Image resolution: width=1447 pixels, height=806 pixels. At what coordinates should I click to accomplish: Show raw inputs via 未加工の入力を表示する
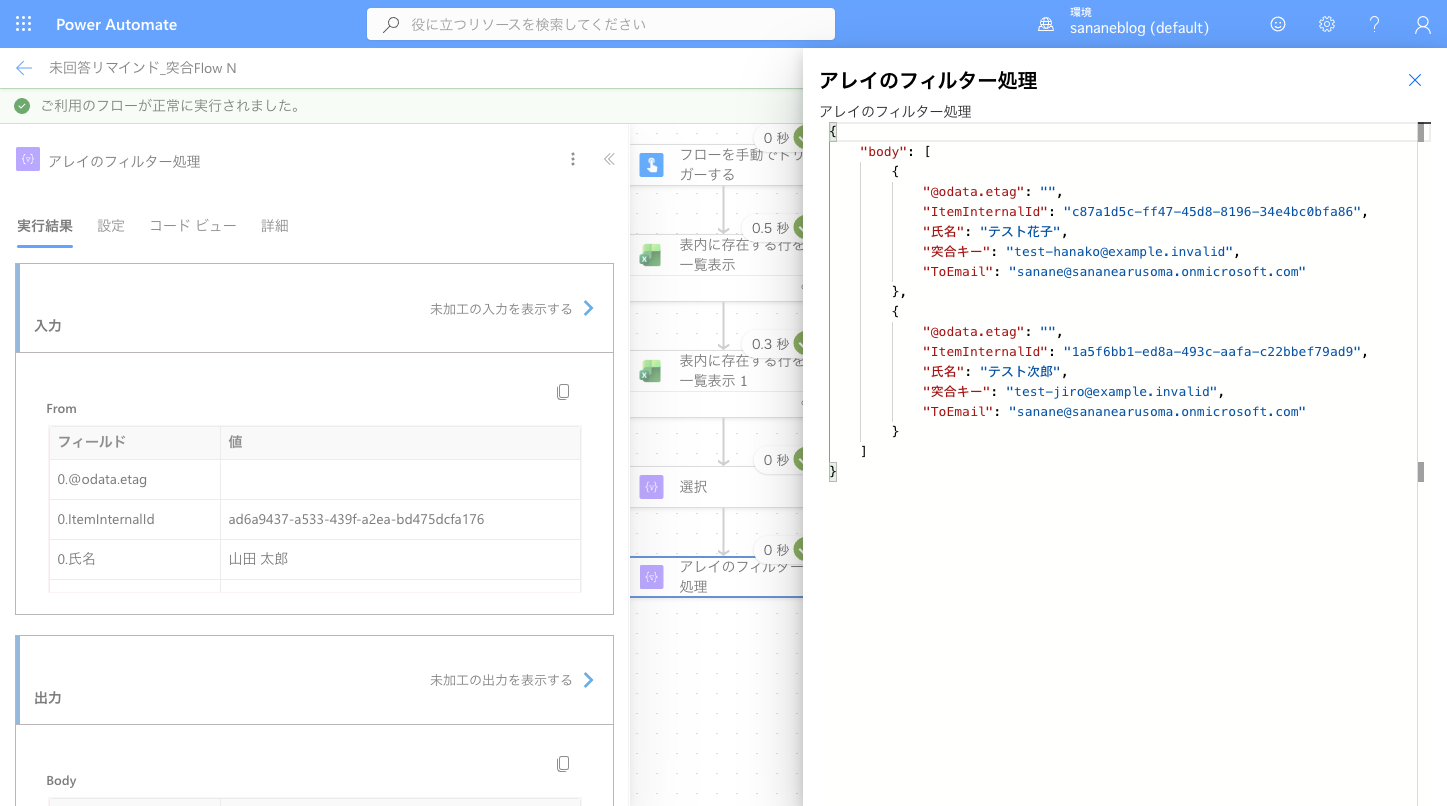tap(512, 309)
